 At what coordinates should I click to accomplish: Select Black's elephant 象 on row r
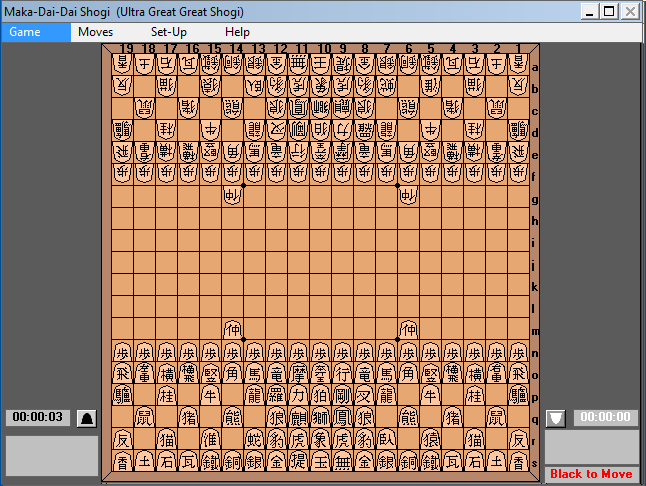point(321,439)
